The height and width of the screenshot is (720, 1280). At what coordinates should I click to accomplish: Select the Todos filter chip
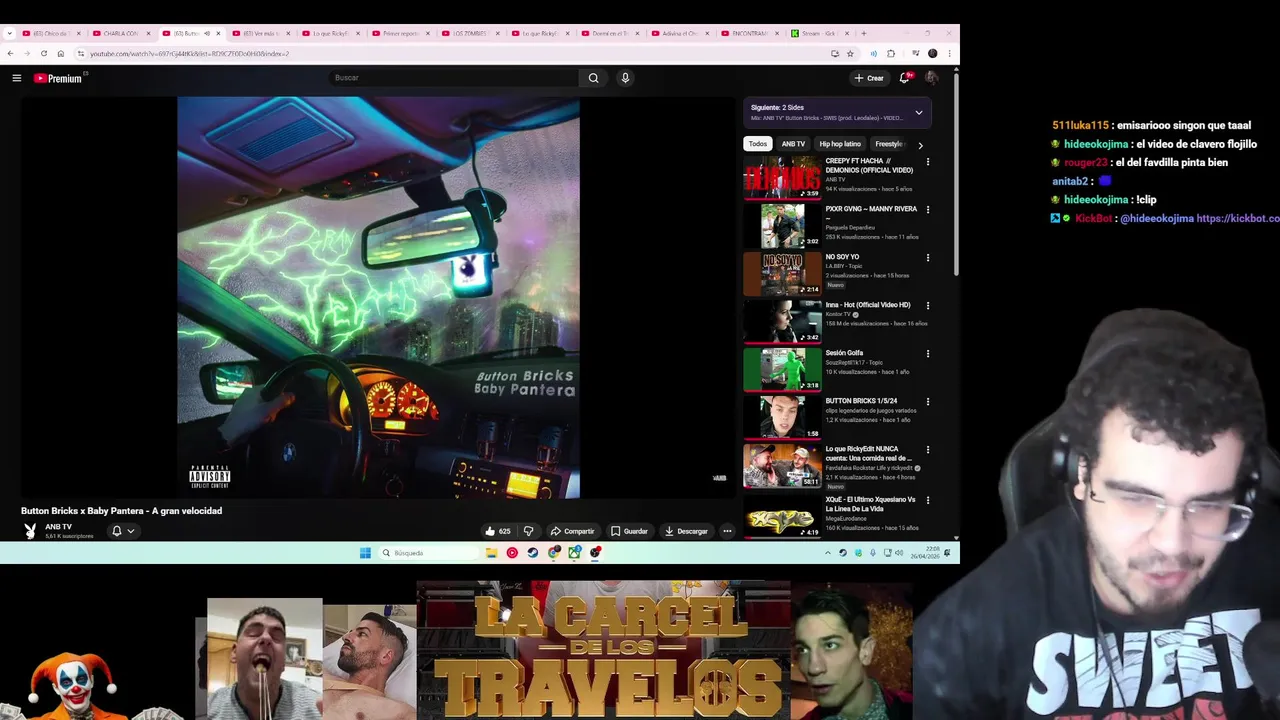click(x=758, y=144)
